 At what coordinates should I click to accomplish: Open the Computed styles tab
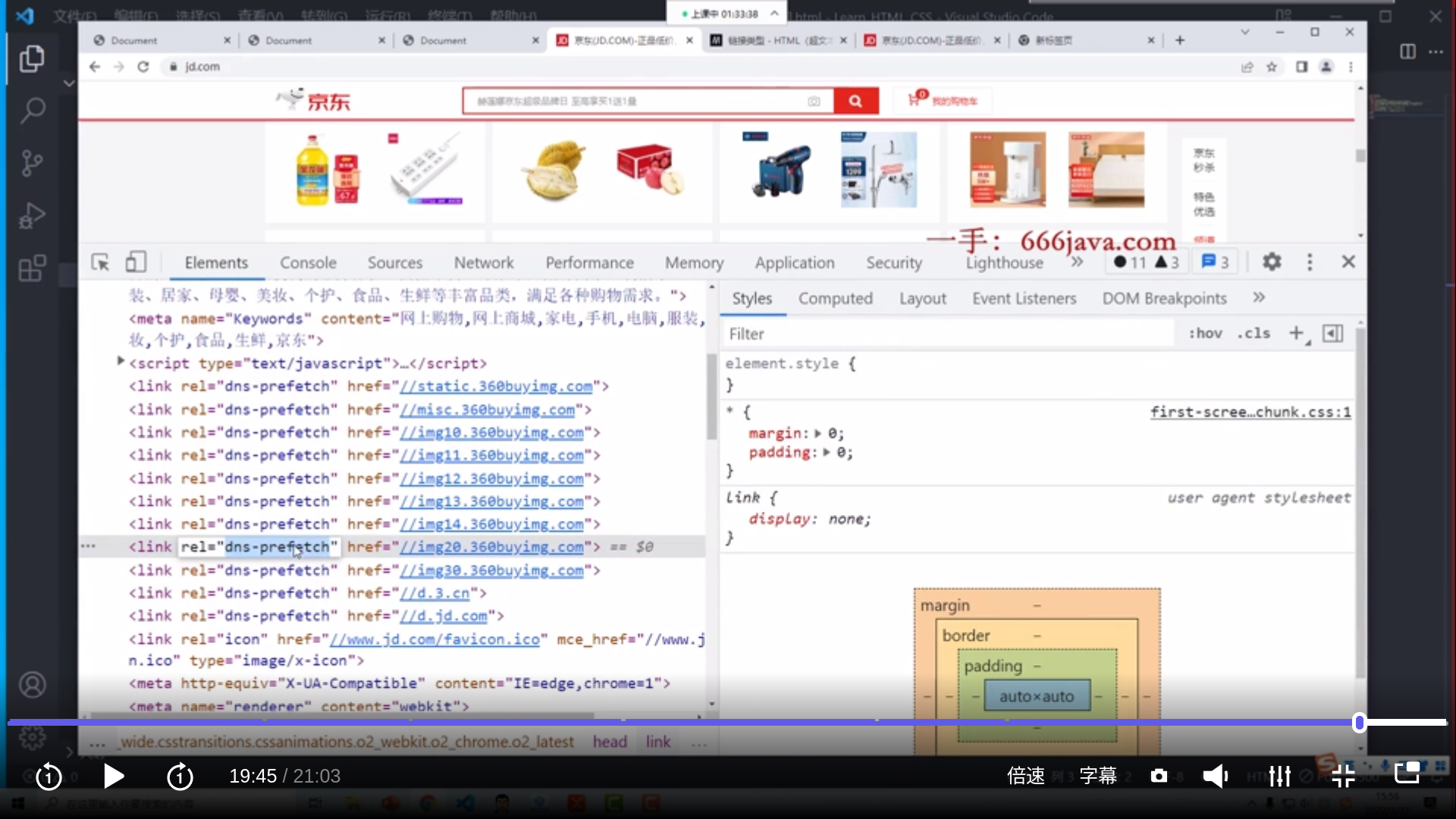(x=835, y=299)
